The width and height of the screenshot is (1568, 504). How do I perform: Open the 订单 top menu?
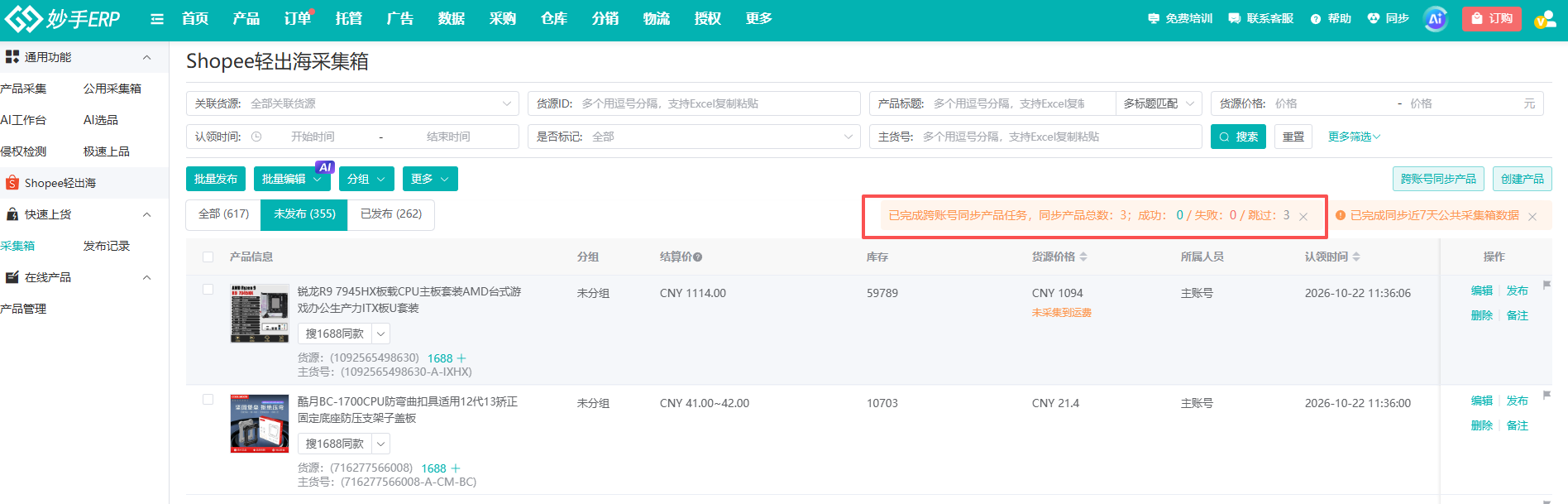pos(297,18)
